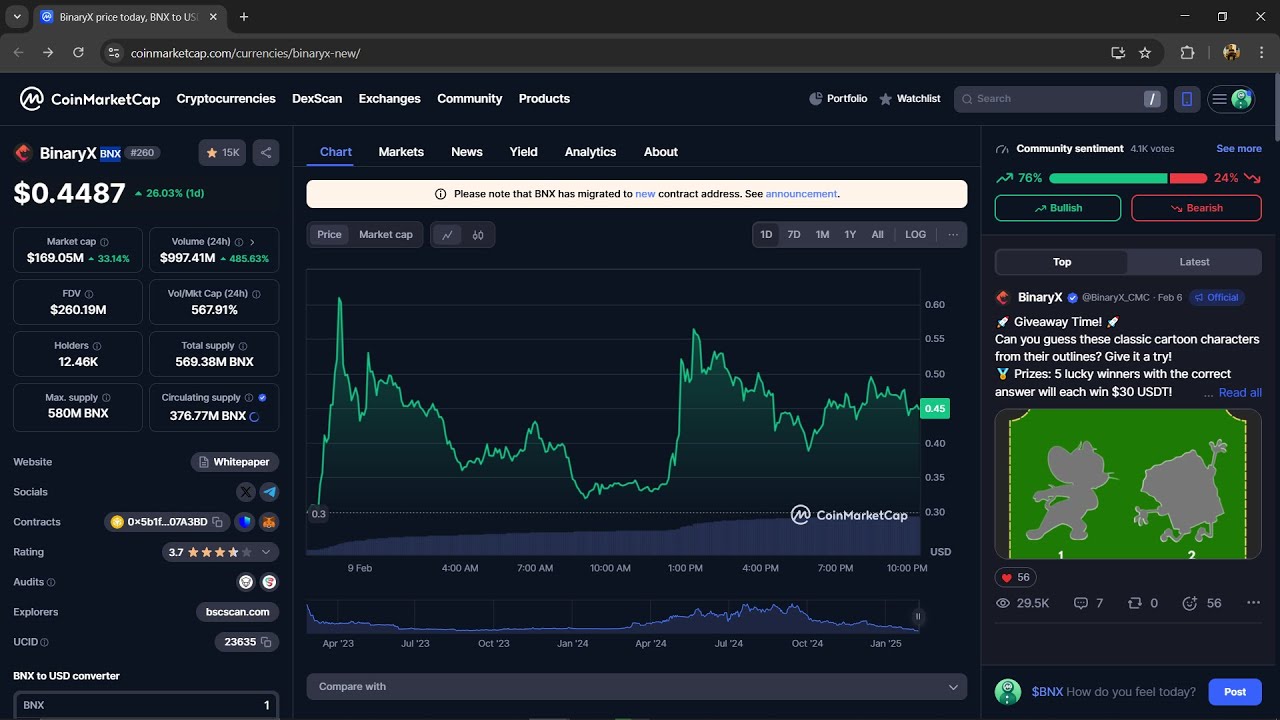The width and height of the screenshot is (1280, 720).
Task: Bookmark this page with star icon
Action: pyautogui.click(x=1145, y=53)
